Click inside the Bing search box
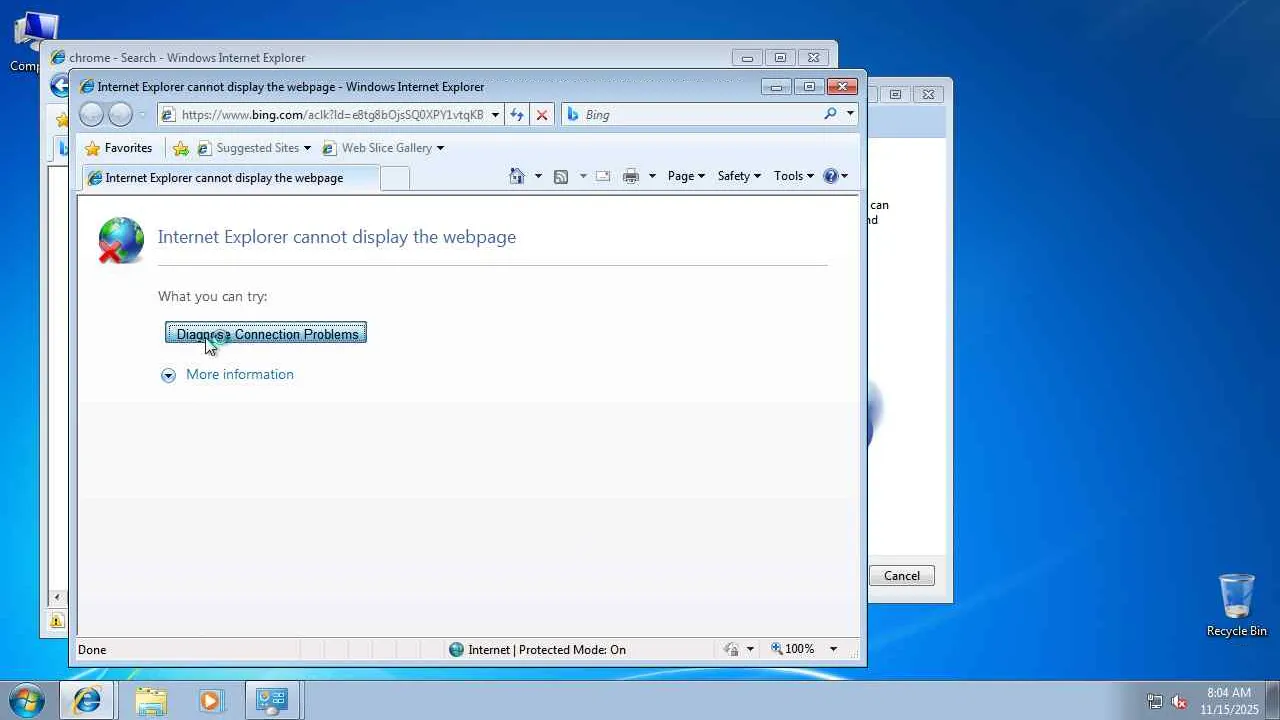 pyautogui.click(x=700, y=114)
